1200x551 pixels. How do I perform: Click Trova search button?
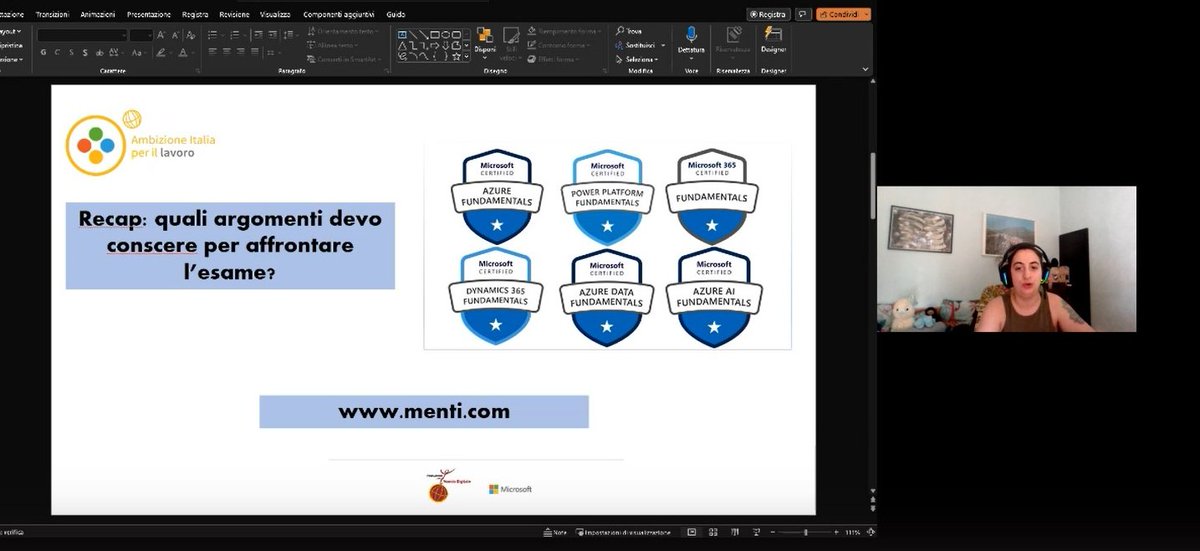[629, 31]
